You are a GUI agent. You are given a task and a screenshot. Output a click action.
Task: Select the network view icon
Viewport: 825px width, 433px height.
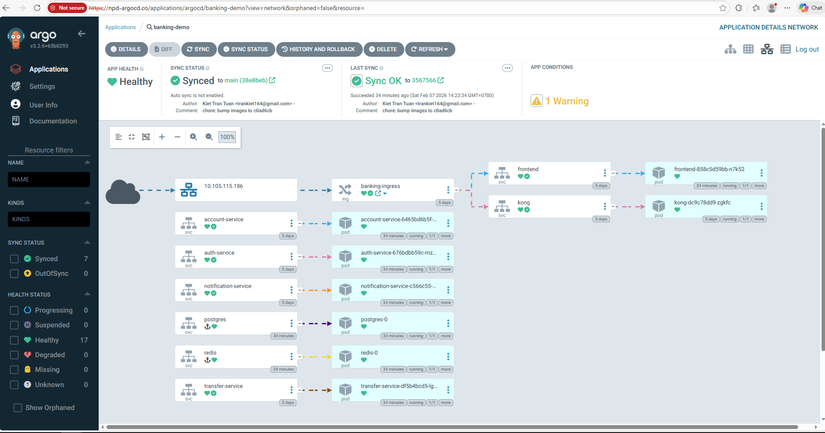(767, 49)
